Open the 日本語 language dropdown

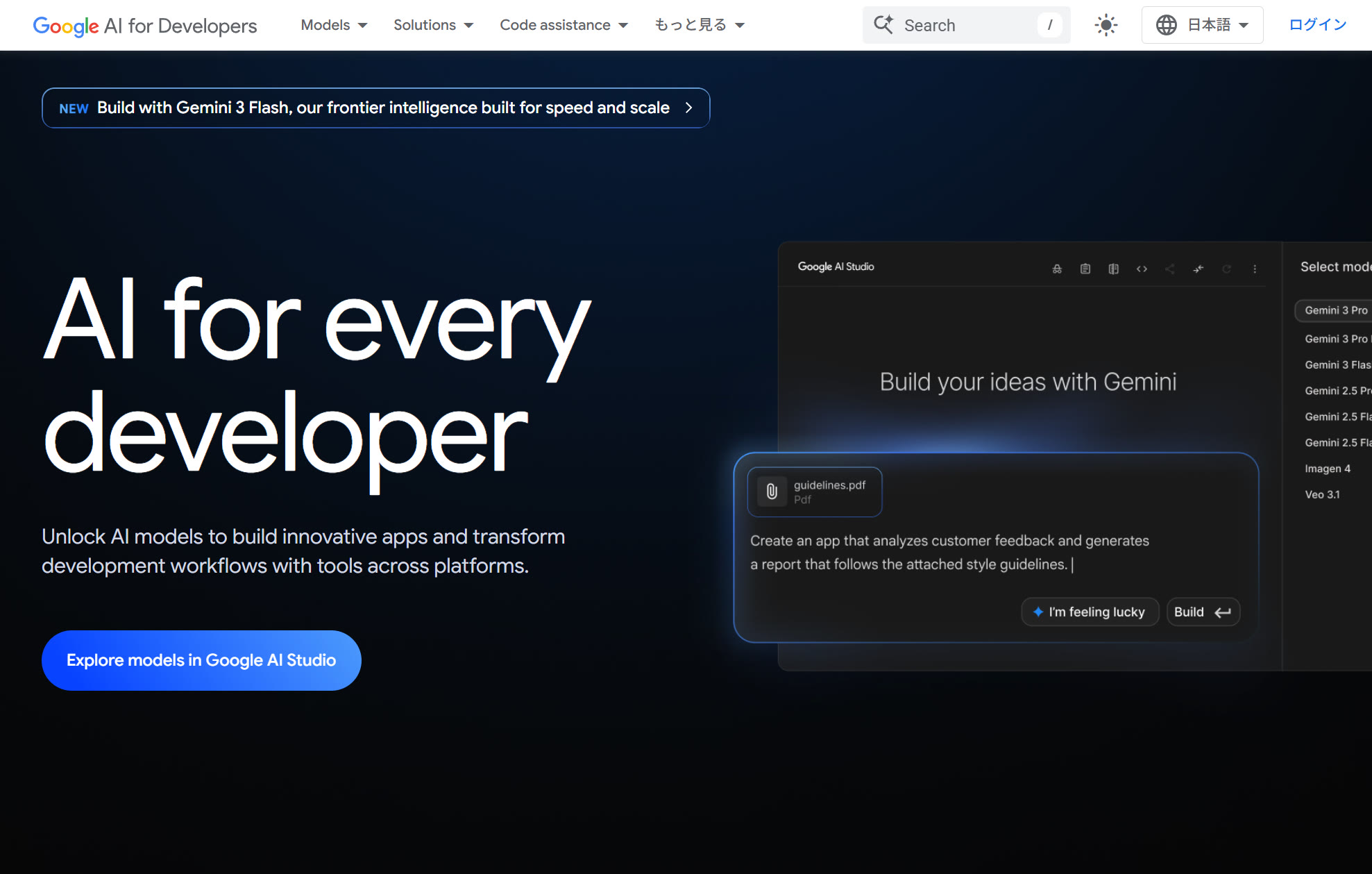[x=1202, y=25]
